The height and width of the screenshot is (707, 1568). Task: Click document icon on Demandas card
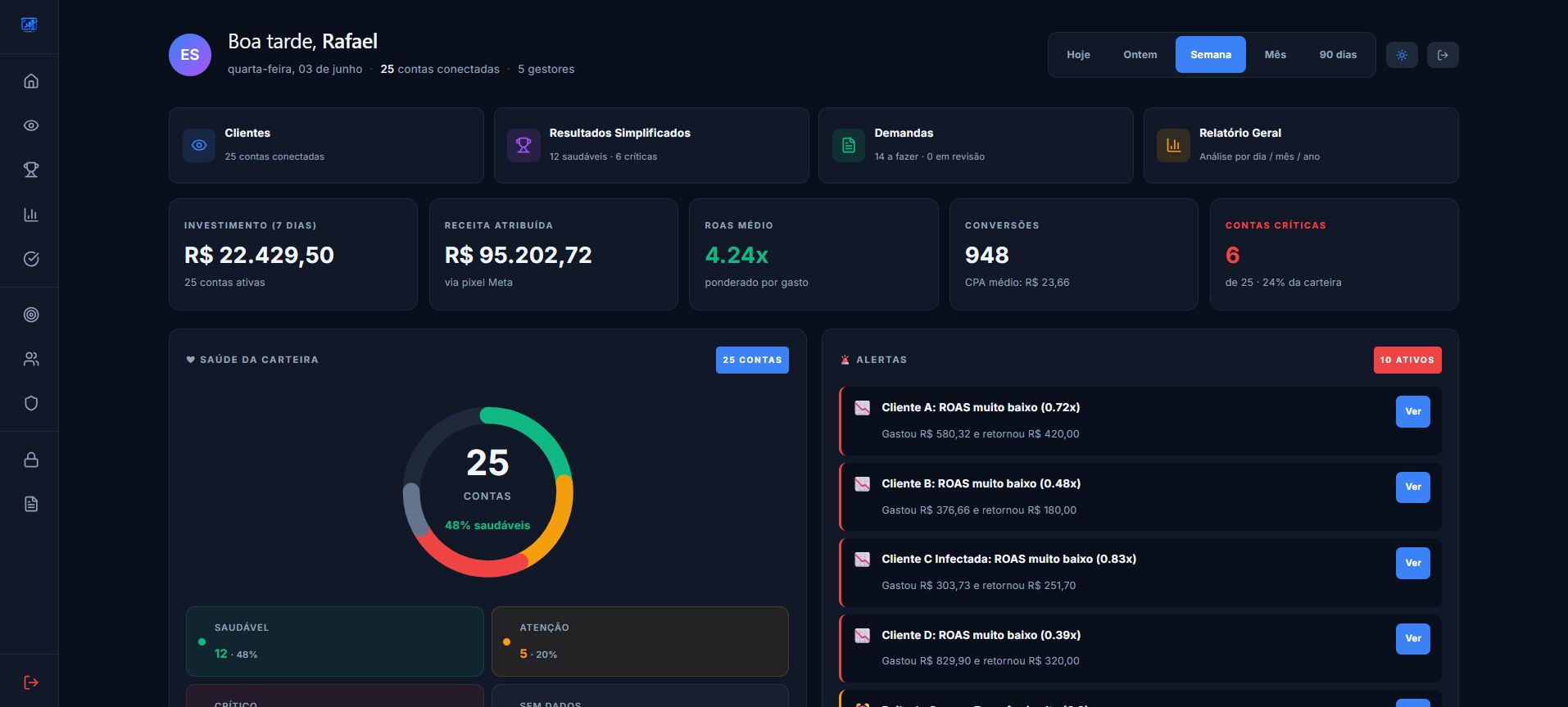click(x=849, y=145)
